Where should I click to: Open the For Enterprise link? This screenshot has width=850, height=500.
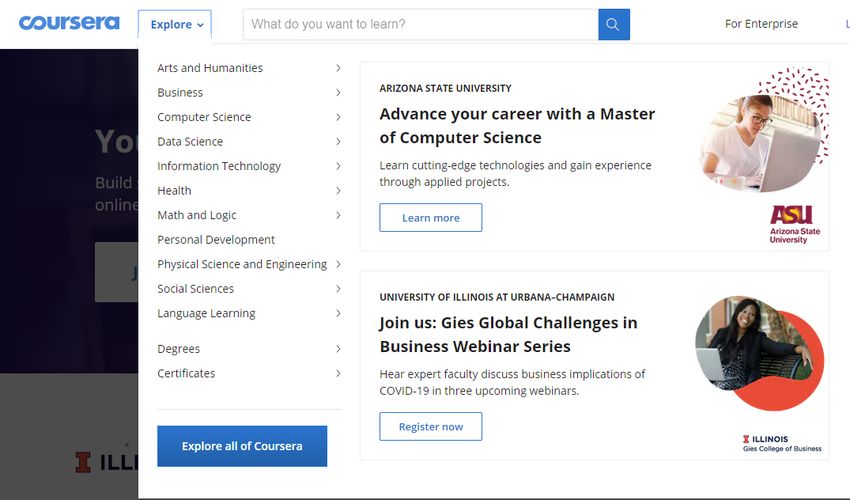761,24
